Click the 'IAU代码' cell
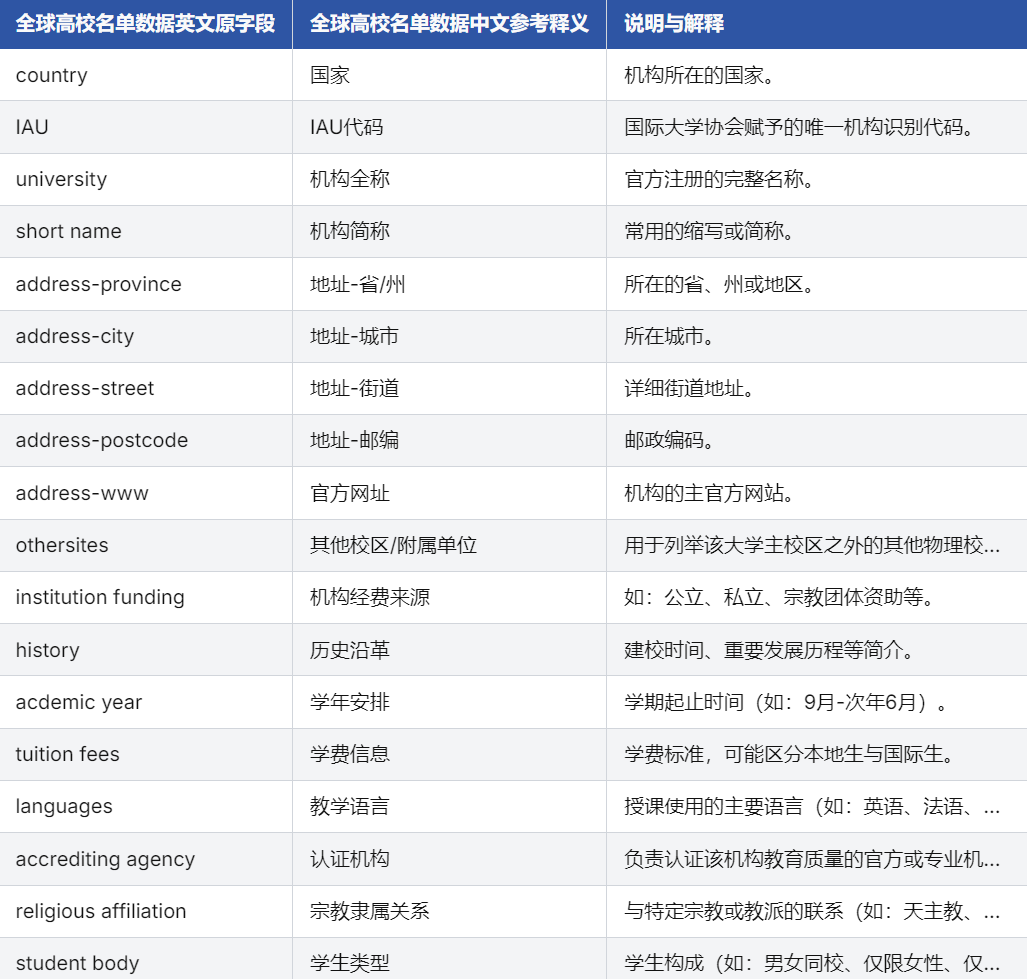This screenshot has height=979, width=1027. [x=449, y=127]
